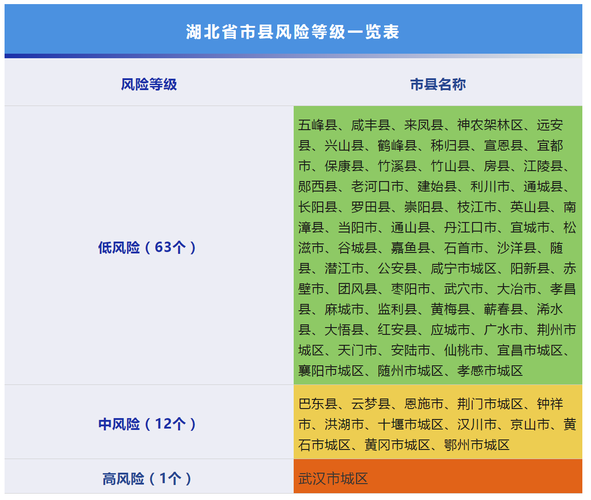This screenshot has height=500, width=591.
Task: Click 巴东县 in the medium risk cell
Action: click(x=318, y=404)
